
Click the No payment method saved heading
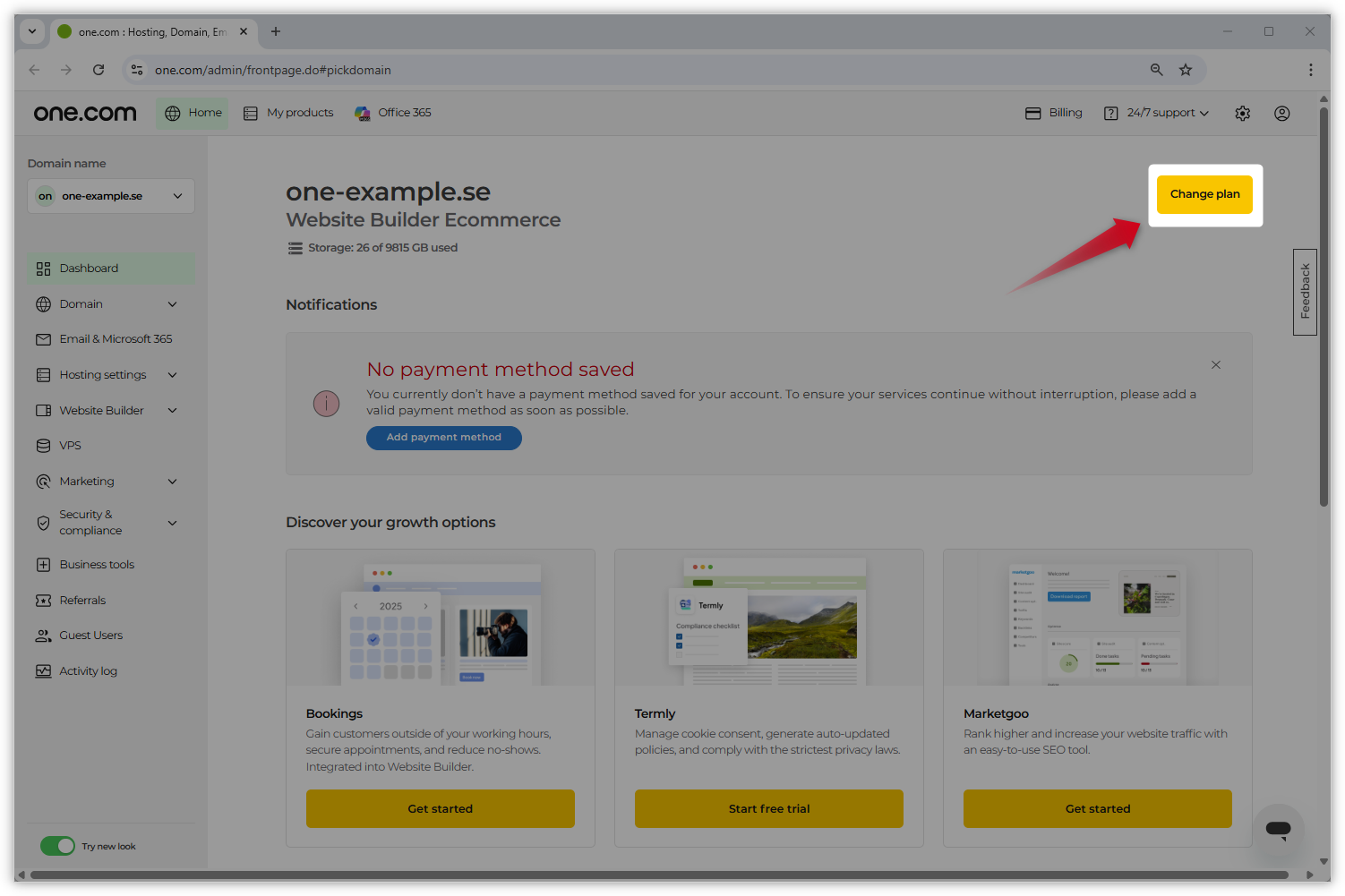pyautogui.click(x=501, y=370)
